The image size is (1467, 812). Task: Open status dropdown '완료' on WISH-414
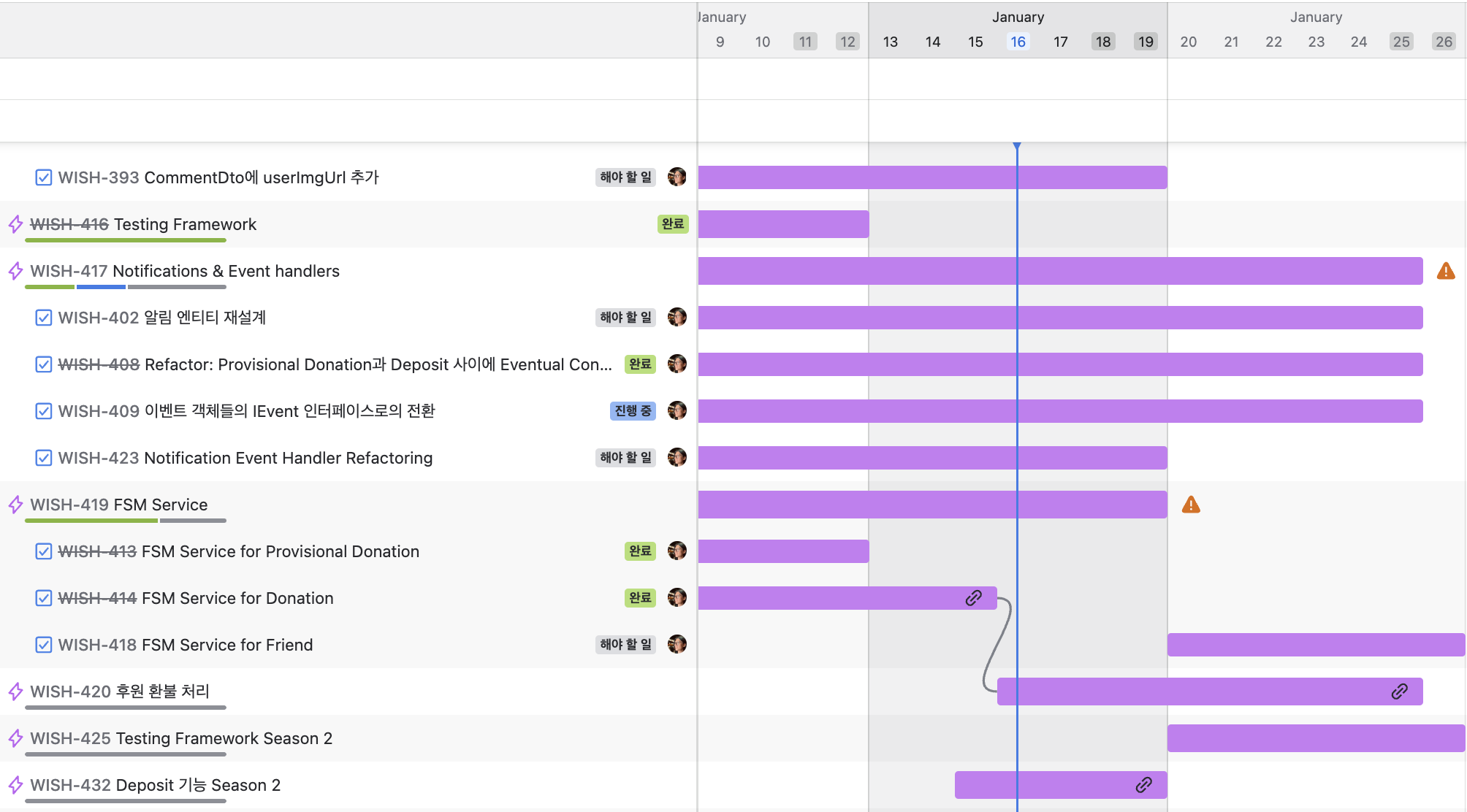tap(640, 598)
